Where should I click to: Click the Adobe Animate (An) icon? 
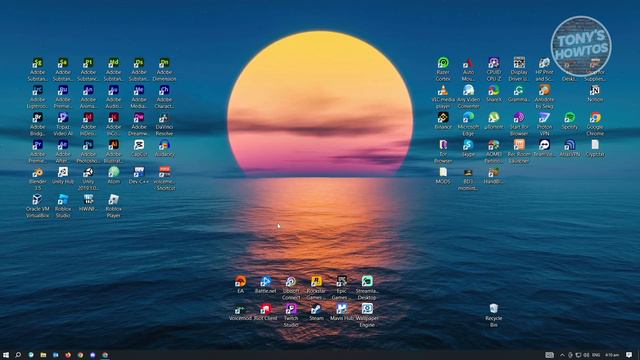(88, 90)
